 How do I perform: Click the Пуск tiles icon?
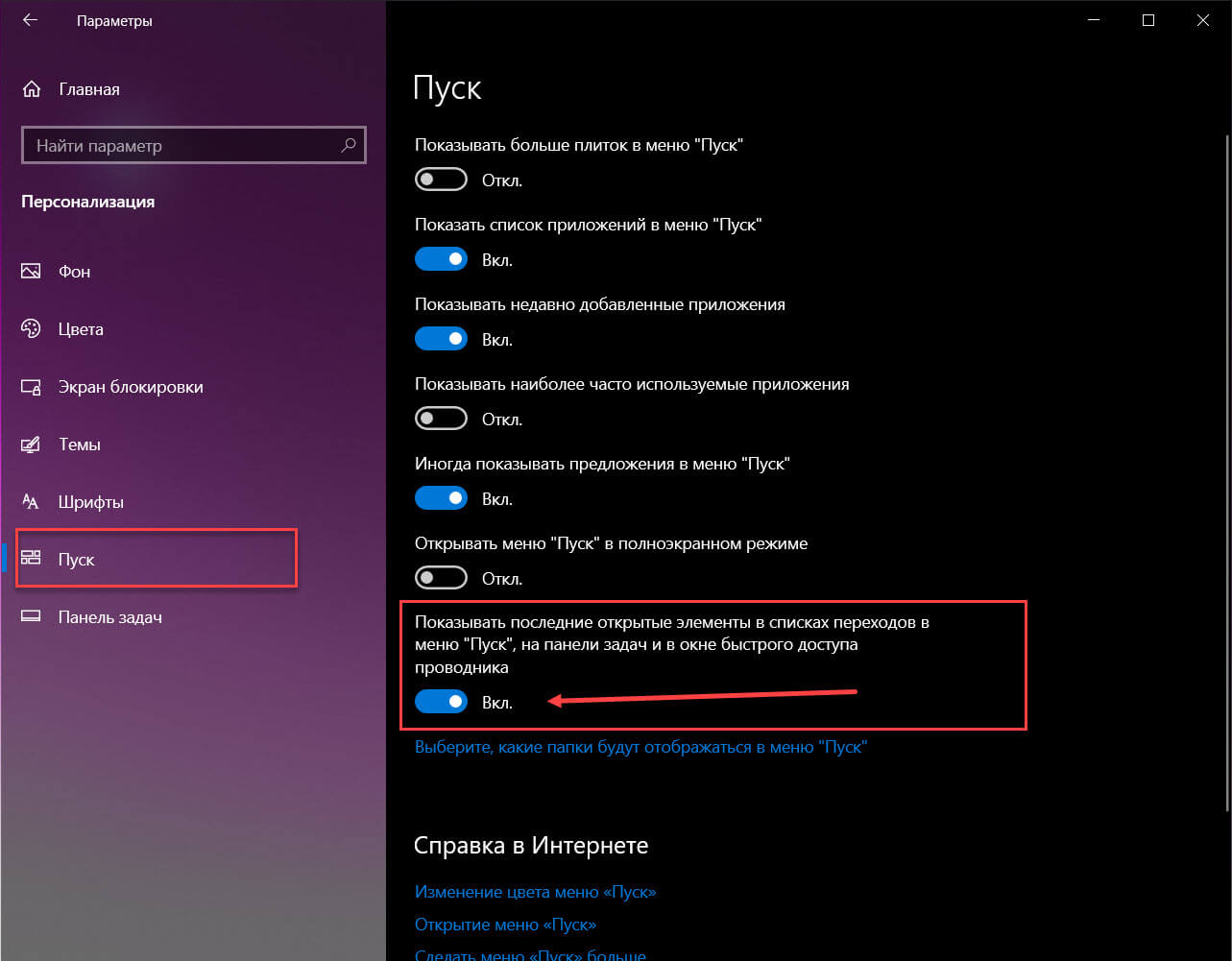point(31,559)
